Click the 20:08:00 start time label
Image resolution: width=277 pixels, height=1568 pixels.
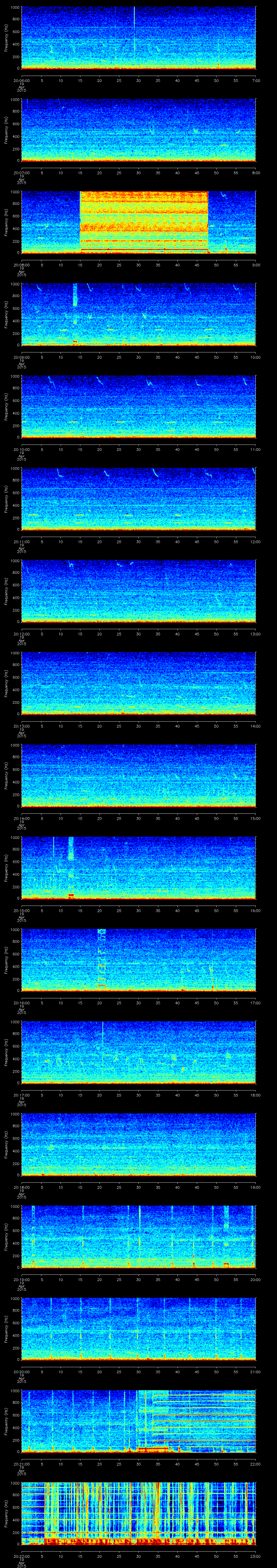[21, 265]
